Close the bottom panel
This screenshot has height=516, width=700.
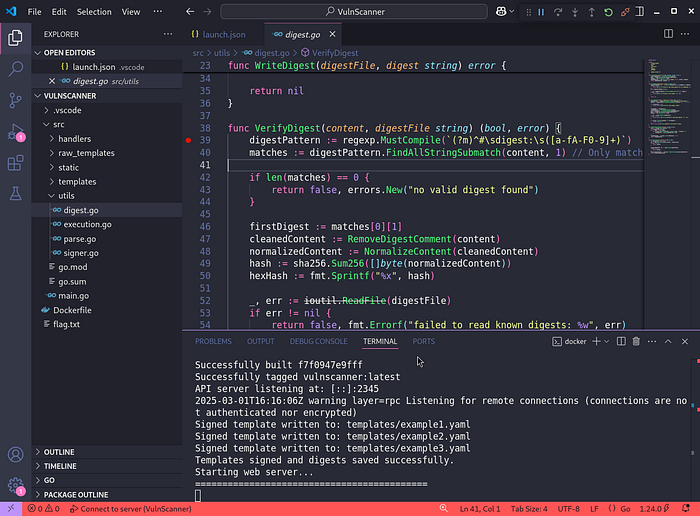(x=685, y=341)
